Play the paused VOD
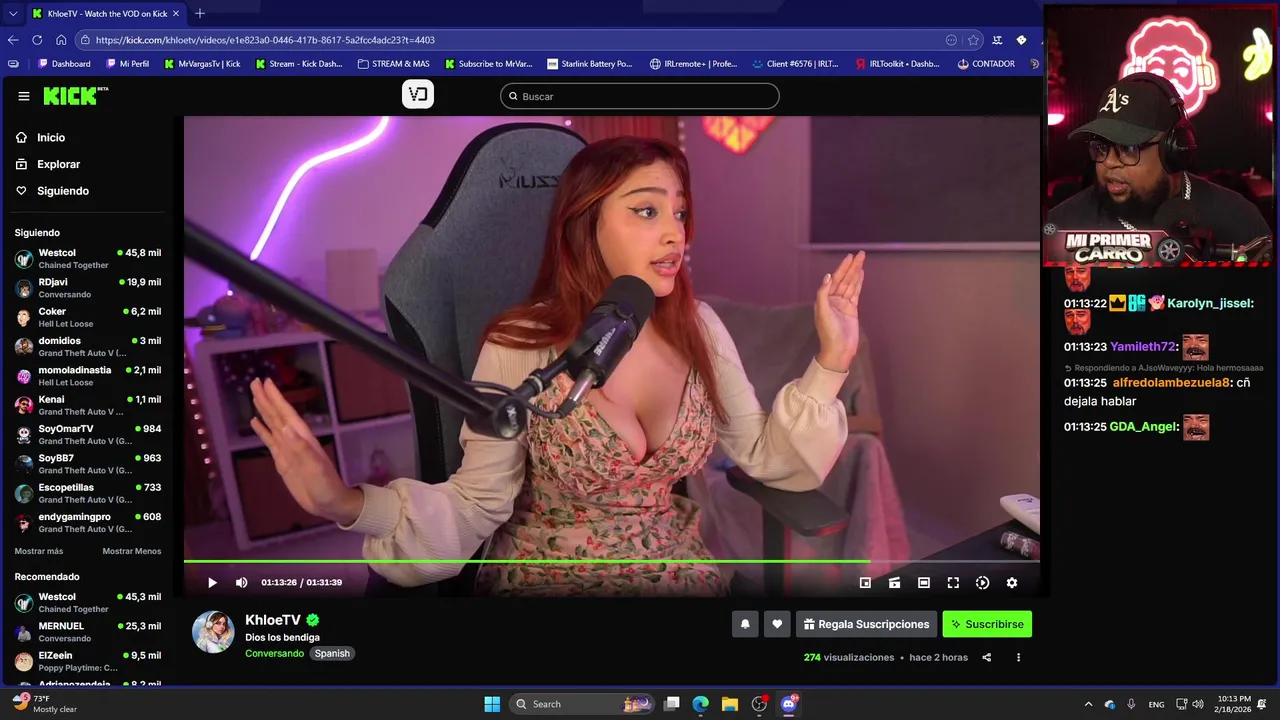This screenshot has width=1280, height=720. 212,583
